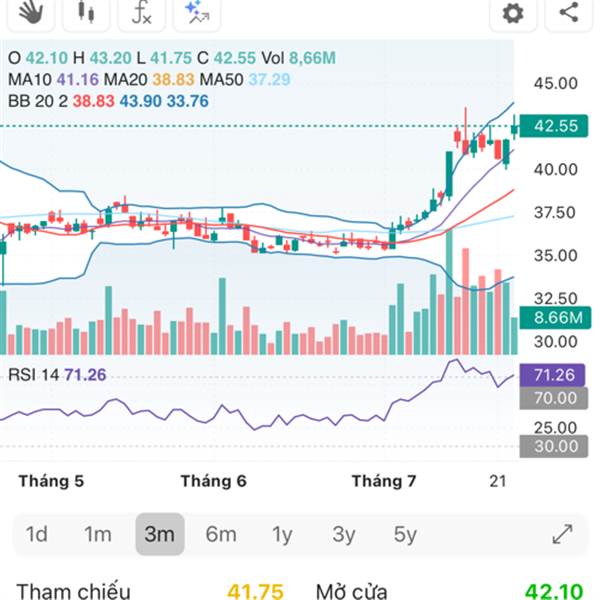The width and height of the screenshot is (600, 600).
Task: Click the Mở cửa value 42.10
Action: click(x=554, y=591)
